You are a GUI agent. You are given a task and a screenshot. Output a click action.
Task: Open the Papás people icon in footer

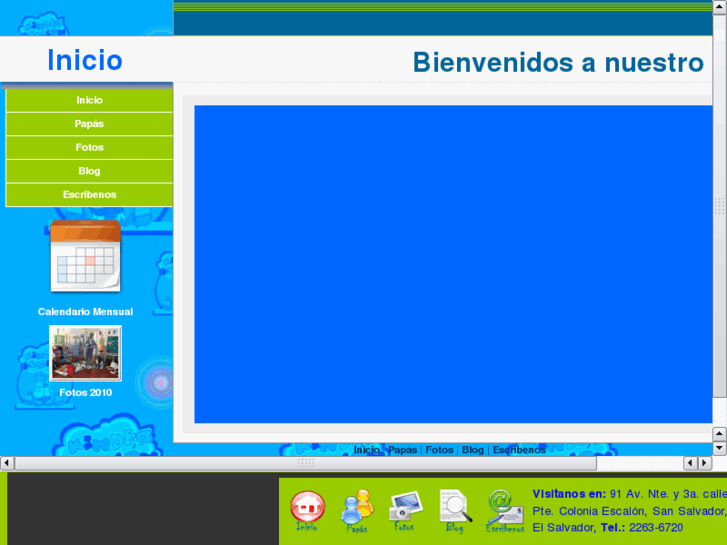(x=357, y=510)
